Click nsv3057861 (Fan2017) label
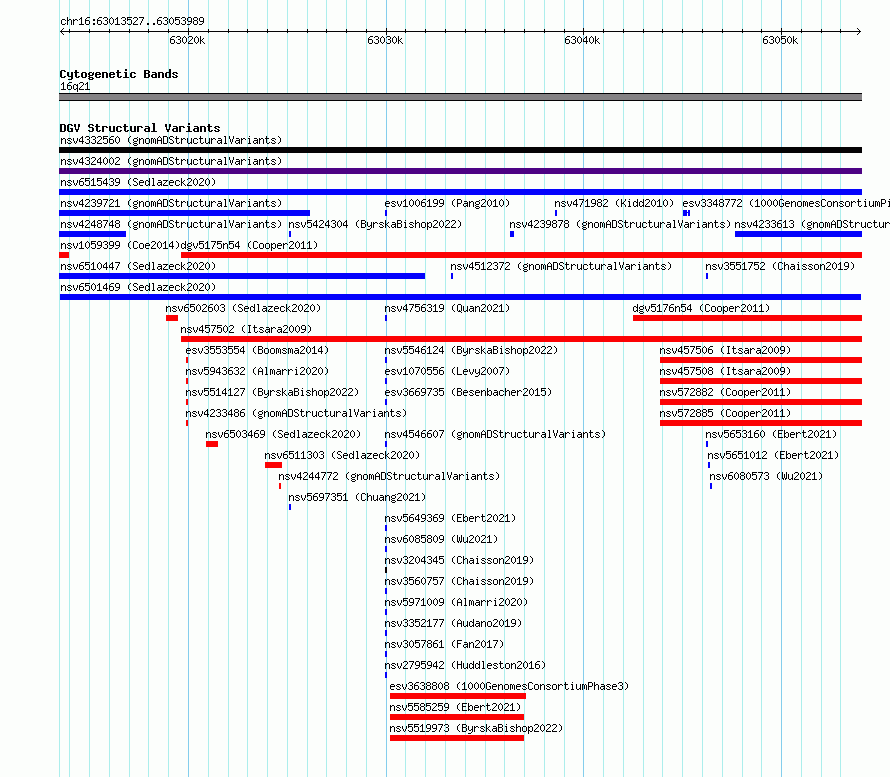Viewport: 890px width, 777px height. 444,644
